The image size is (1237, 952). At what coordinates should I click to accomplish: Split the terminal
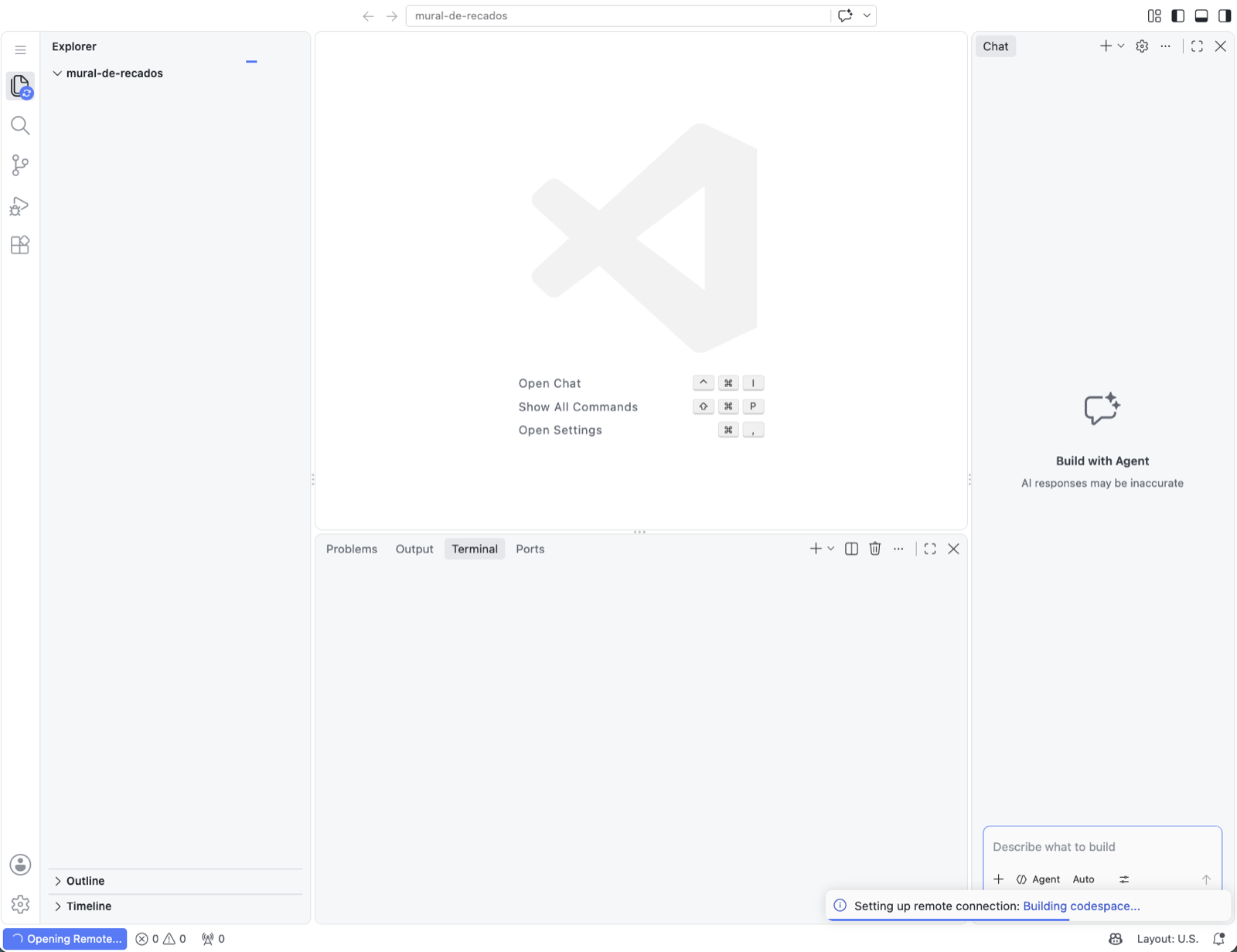coord(851,549)
